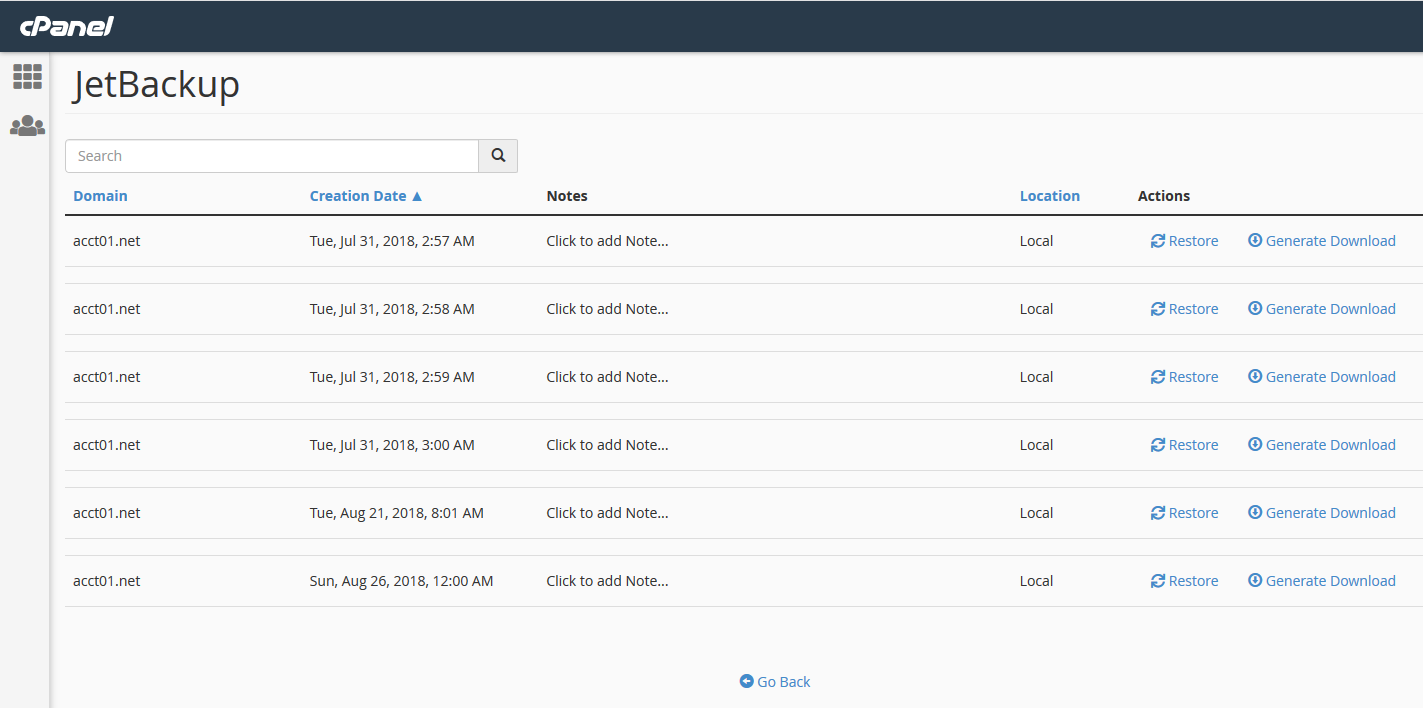Click the Notes column header

(x=567, y=196)
